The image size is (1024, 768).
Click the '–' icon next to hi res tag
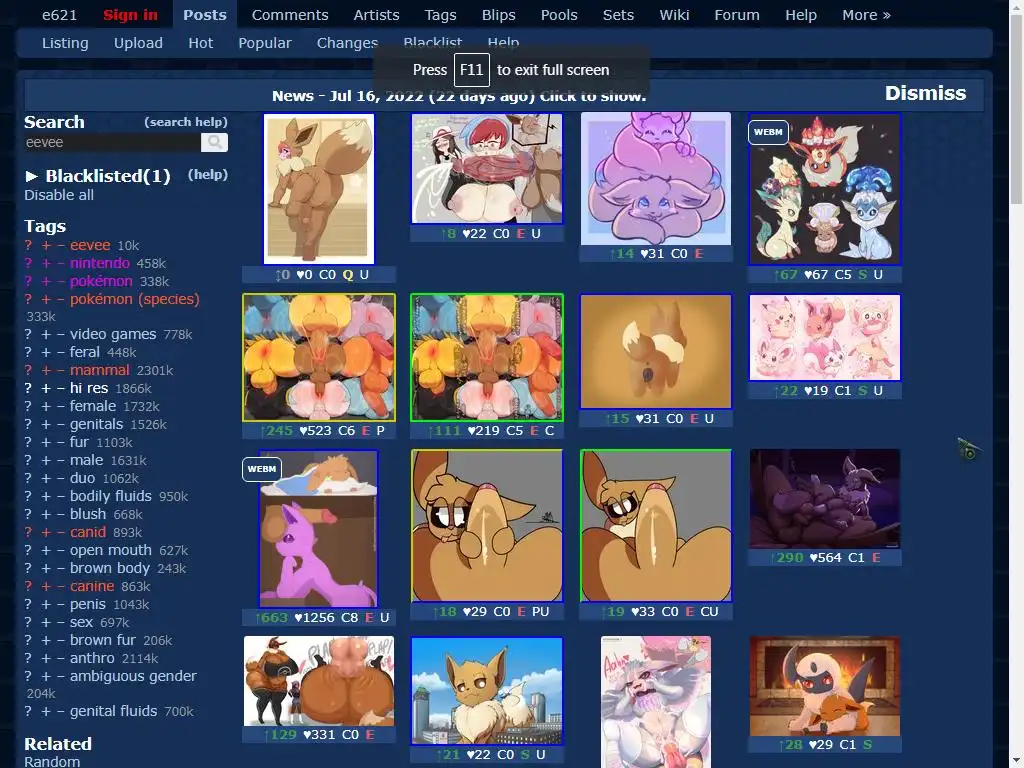[x=61, y=389]
